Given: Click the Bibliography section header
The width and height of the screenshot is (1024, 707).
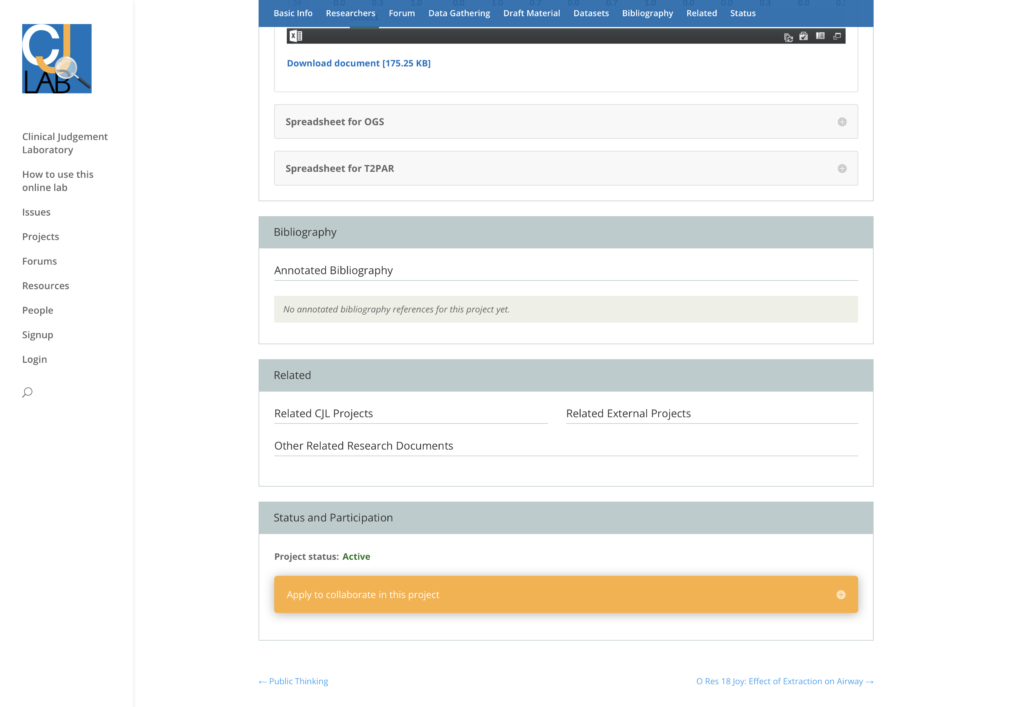Looking at the screenshot, I should point(566,232).
